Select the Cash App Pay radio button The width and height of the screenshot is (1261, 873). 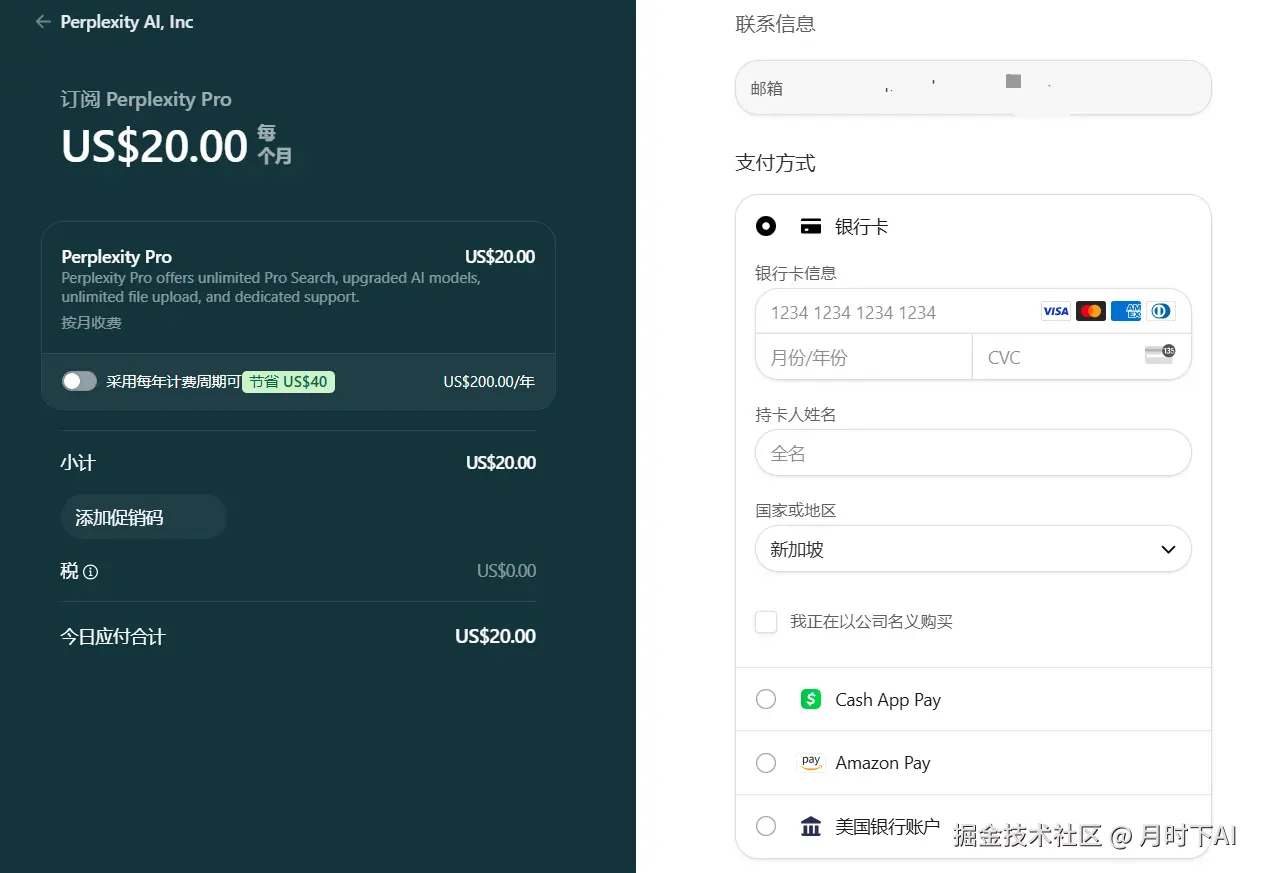point(766,699)
